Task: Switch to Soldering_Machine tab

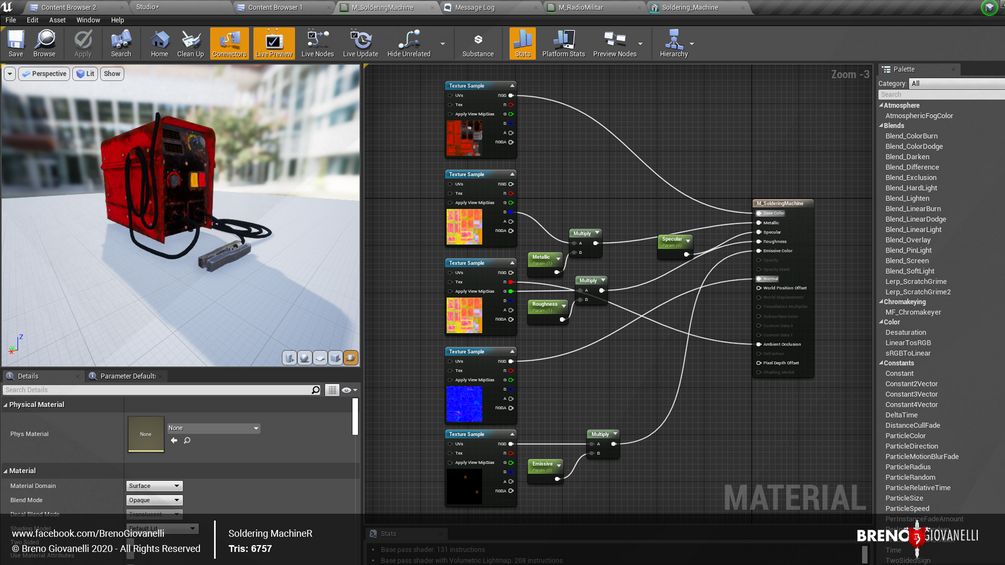Action: (x=690, y=8)
